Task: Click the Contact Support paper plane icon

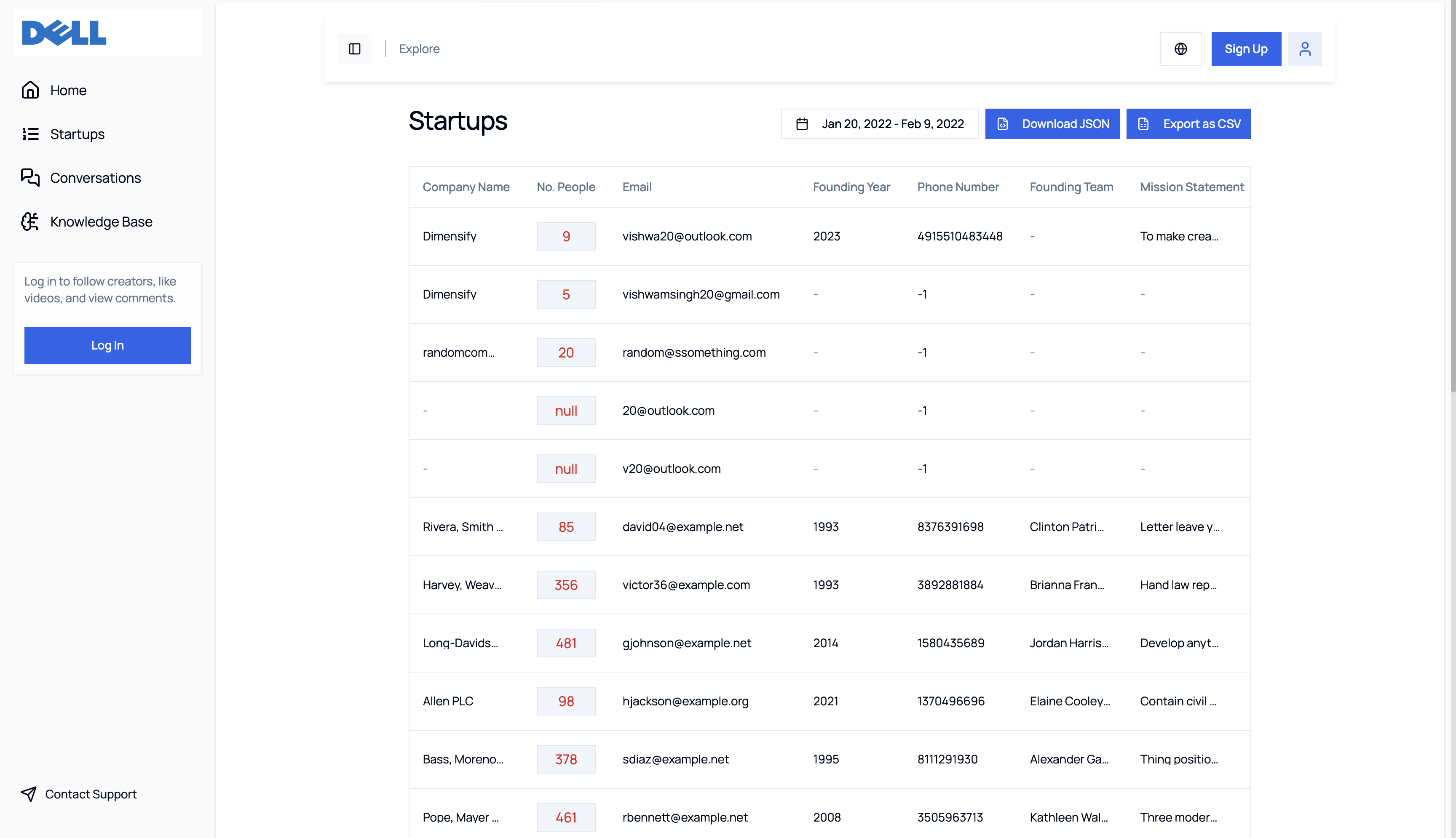Action: click(29, 794)
